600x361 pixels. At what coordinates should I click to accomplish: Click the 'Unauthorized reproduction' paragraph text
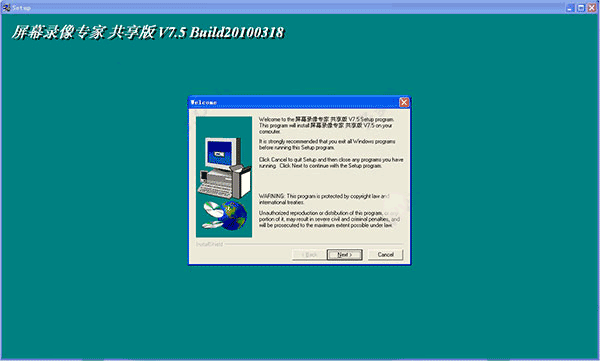(329, 219)
